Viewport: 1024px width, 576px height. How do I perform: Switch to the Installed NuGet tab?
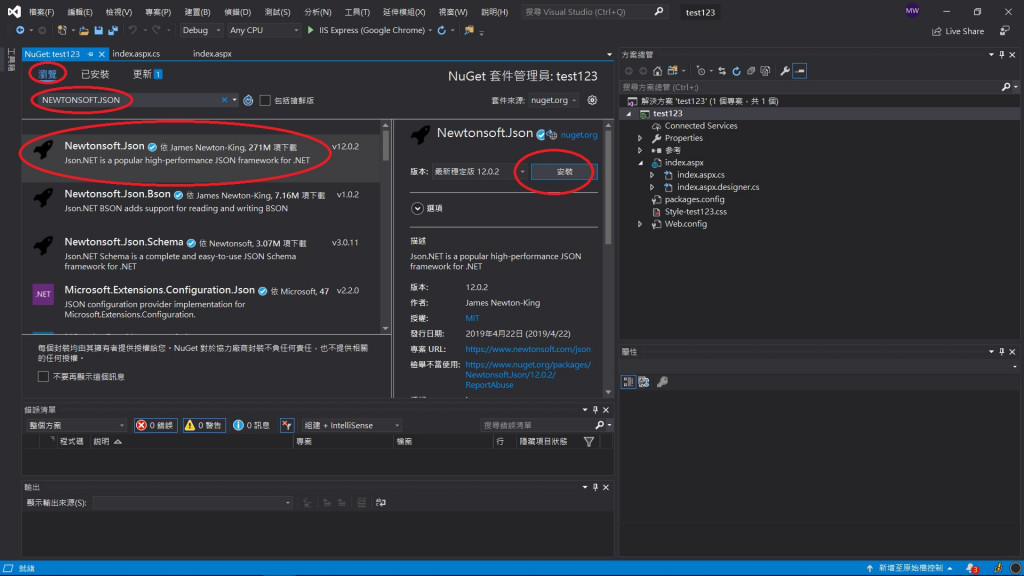[95, 74]
